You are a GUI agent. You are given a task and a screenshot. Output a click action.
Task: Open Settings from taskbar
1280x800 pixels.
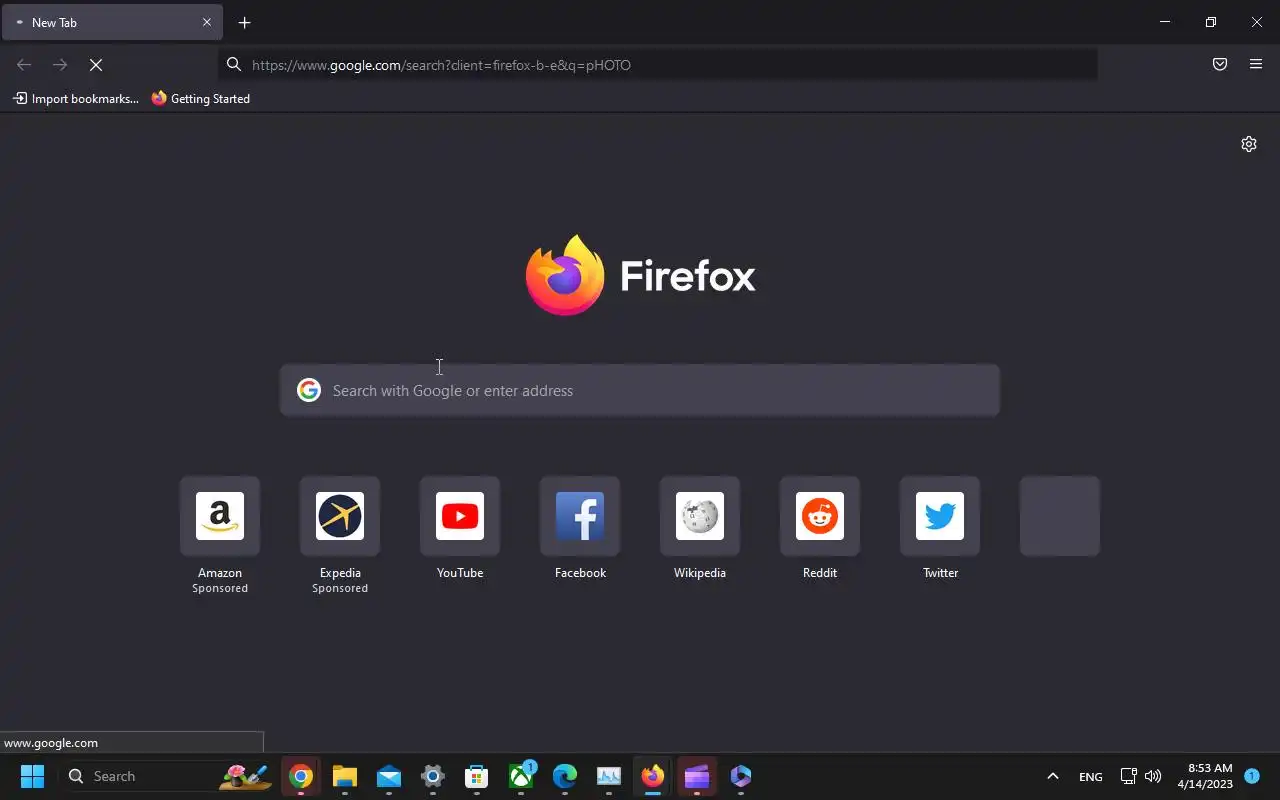433,776
